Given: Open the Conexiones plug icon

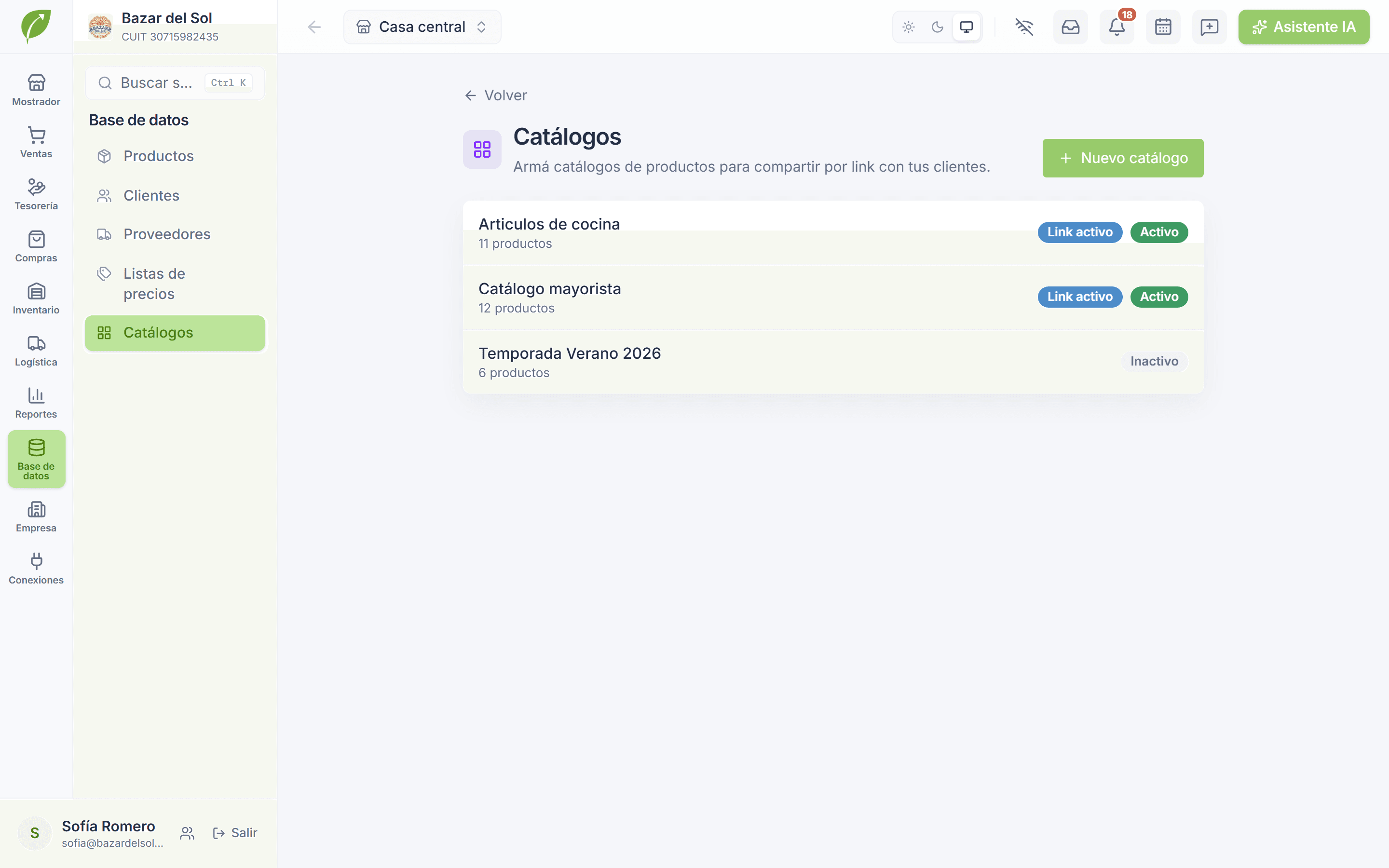Looking at the screenshot, I should coord(36,569).
